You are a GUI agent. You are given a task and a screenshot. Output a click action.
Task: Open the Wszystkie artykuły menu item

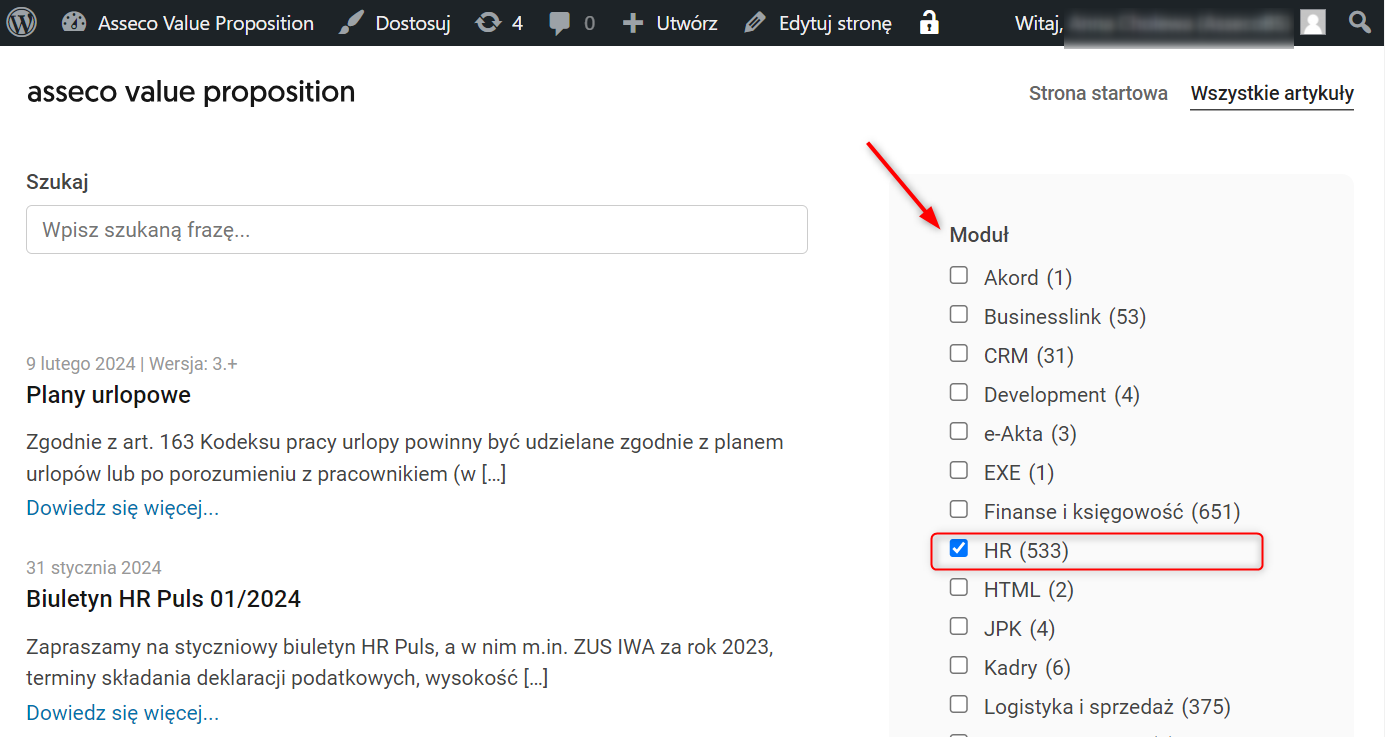coord(1272,93)
